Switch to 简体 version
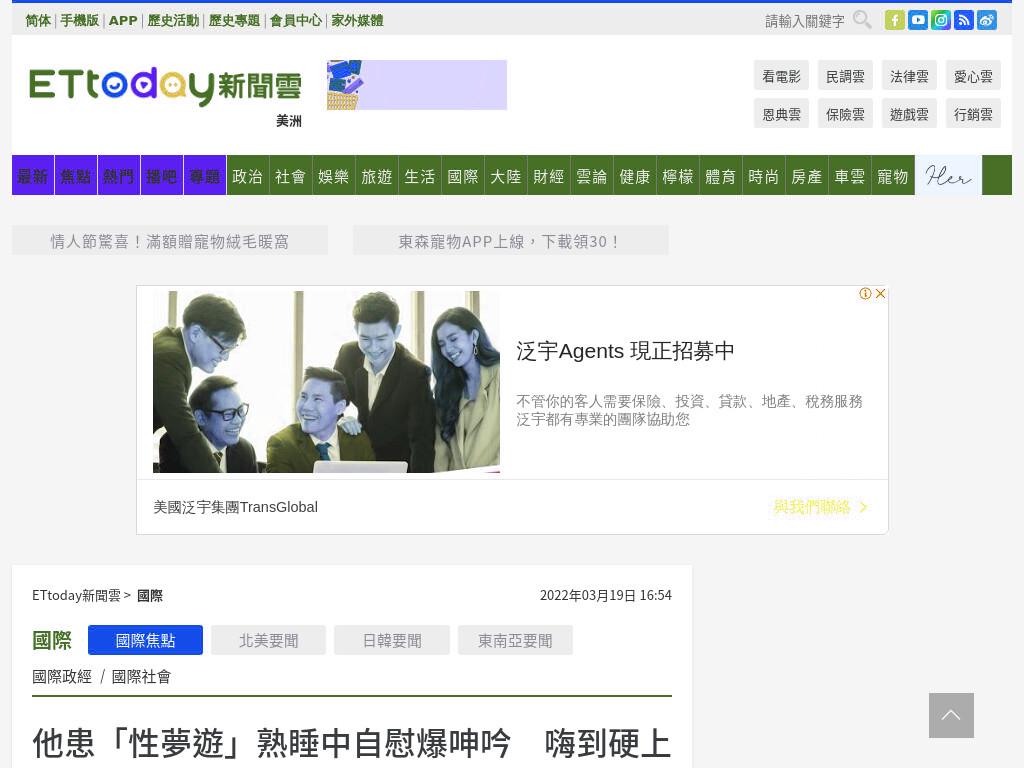1024x768 pixels. click(38, 20)
